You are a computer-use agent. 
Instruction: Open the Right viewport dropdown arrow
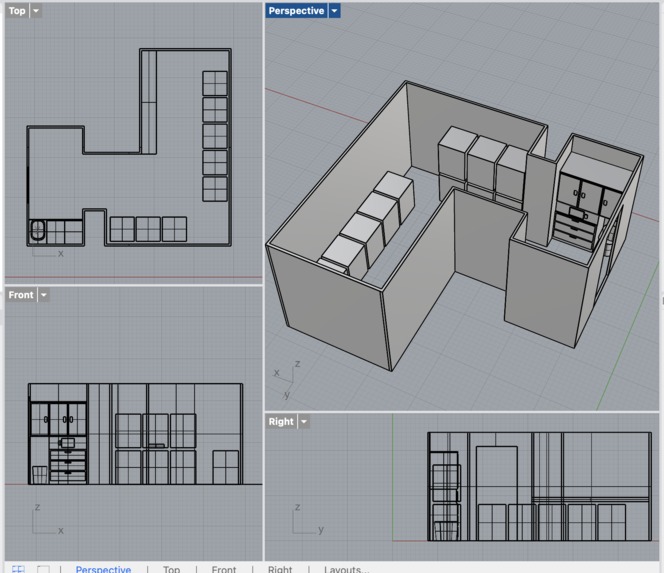coord(304,421)
